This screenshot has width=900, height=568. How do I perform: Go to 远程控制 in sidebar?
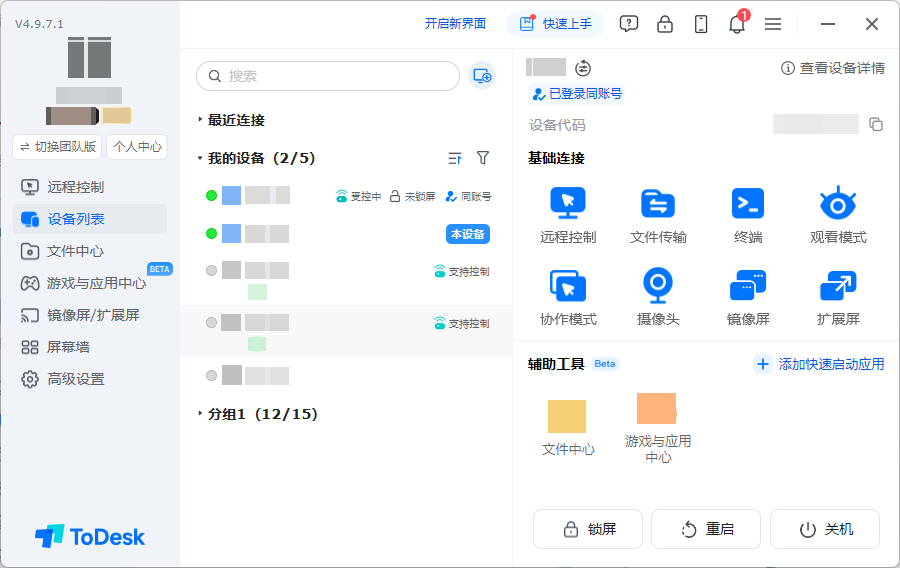(90, 187)
